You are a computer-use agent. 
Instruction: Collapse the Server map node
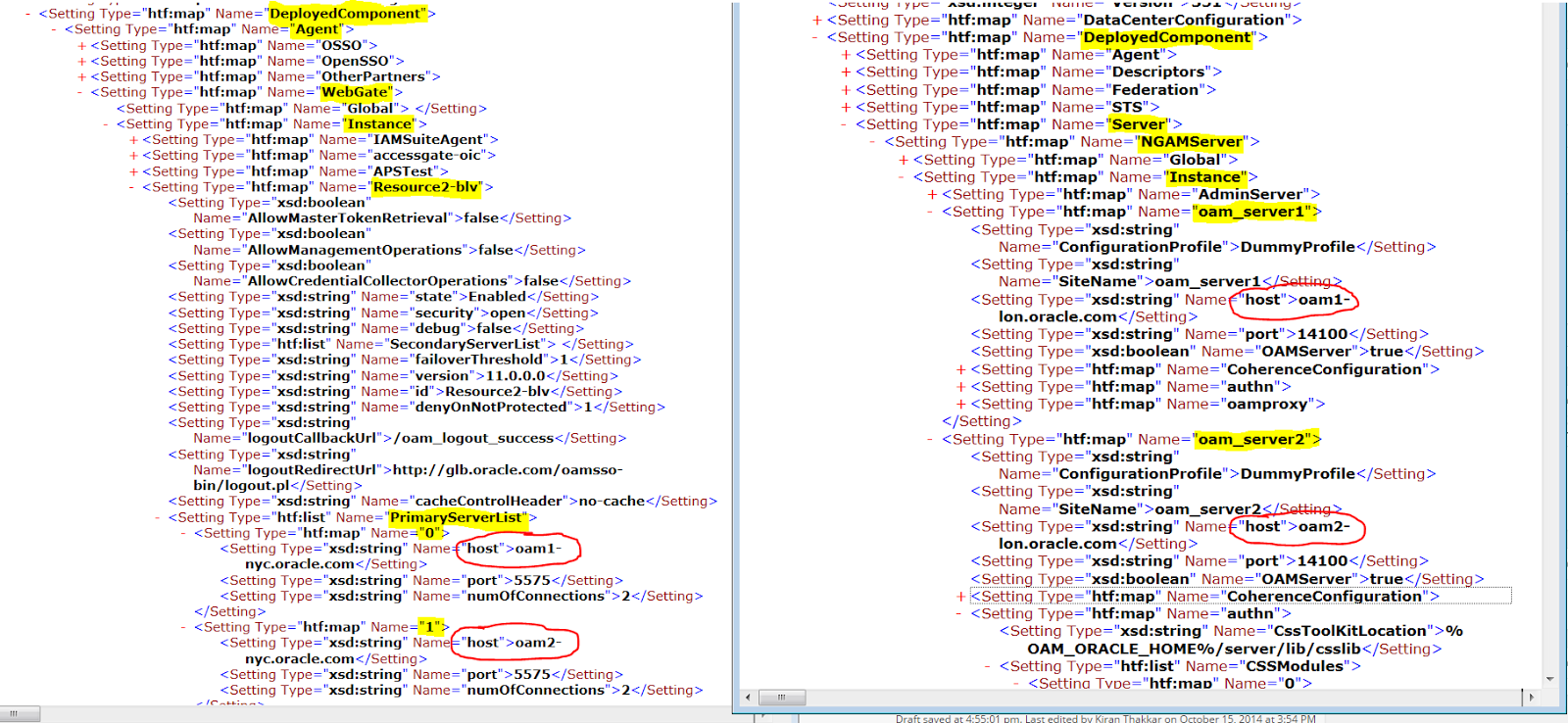tap(846, 124)
